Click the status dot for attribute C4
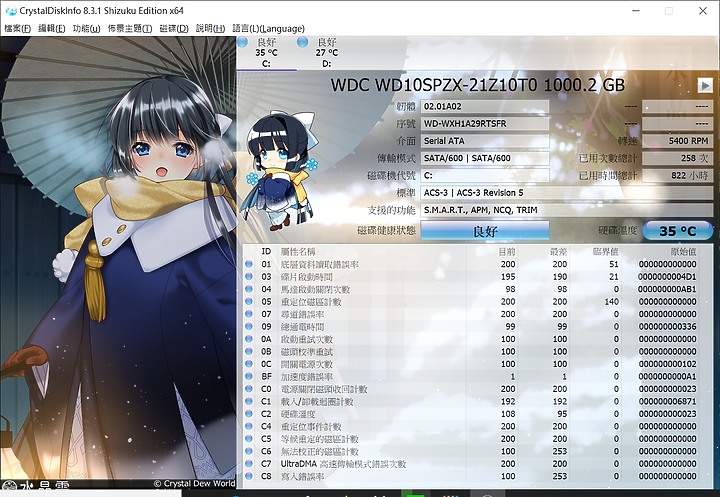Image resolution: width=720 pixels, height=497 pixels. pos(249,426)
